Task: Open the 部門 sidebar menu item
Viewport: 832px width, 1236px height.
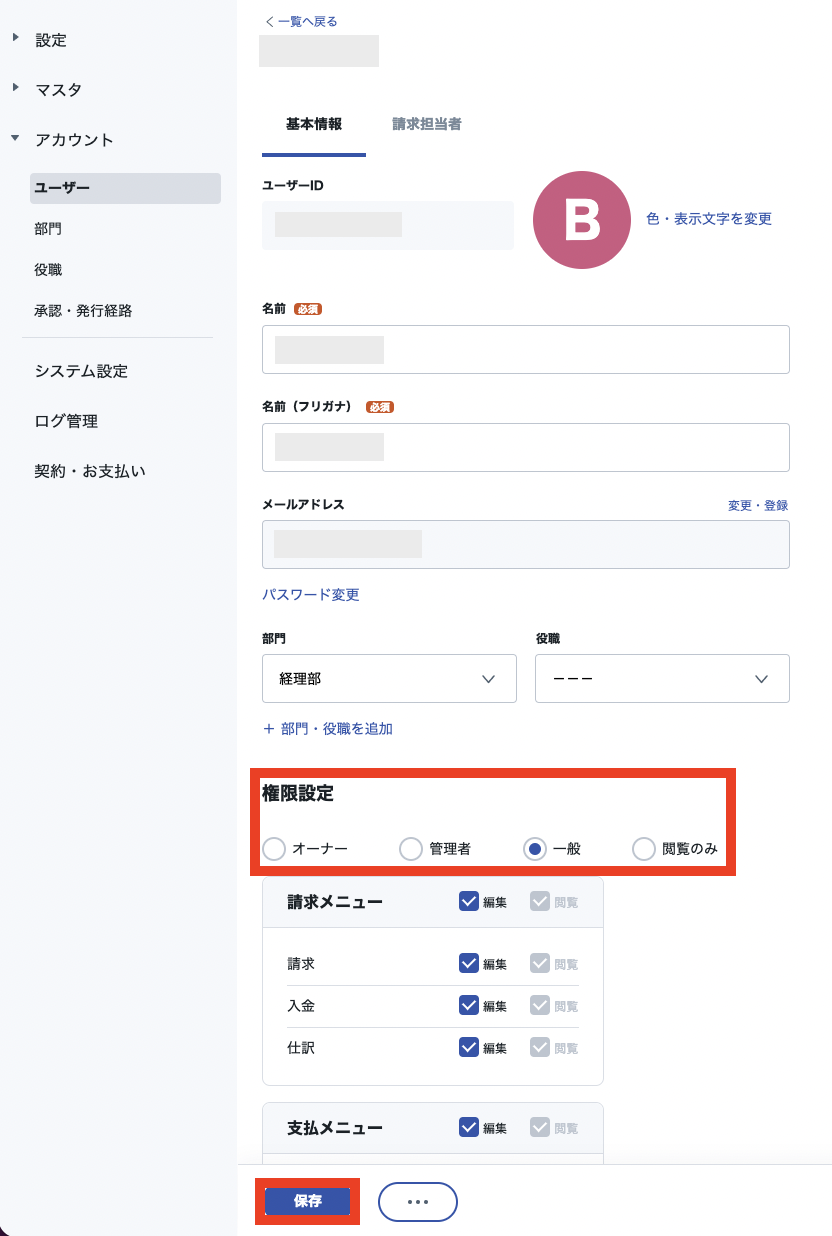Action: (x=48, y=229)
